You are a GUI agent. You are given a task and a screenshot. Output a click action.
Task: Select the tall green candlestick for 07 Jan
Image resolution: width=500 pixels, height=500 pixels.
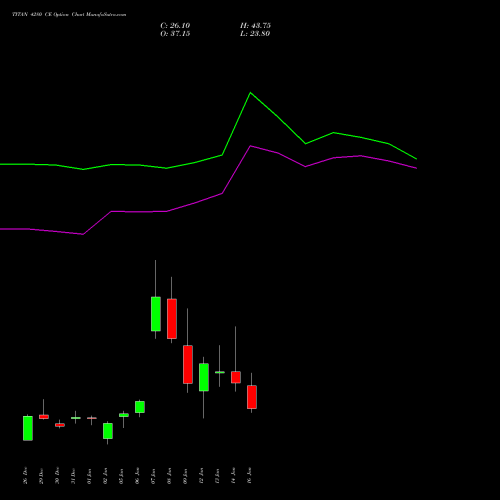click(x=156, y=314)
